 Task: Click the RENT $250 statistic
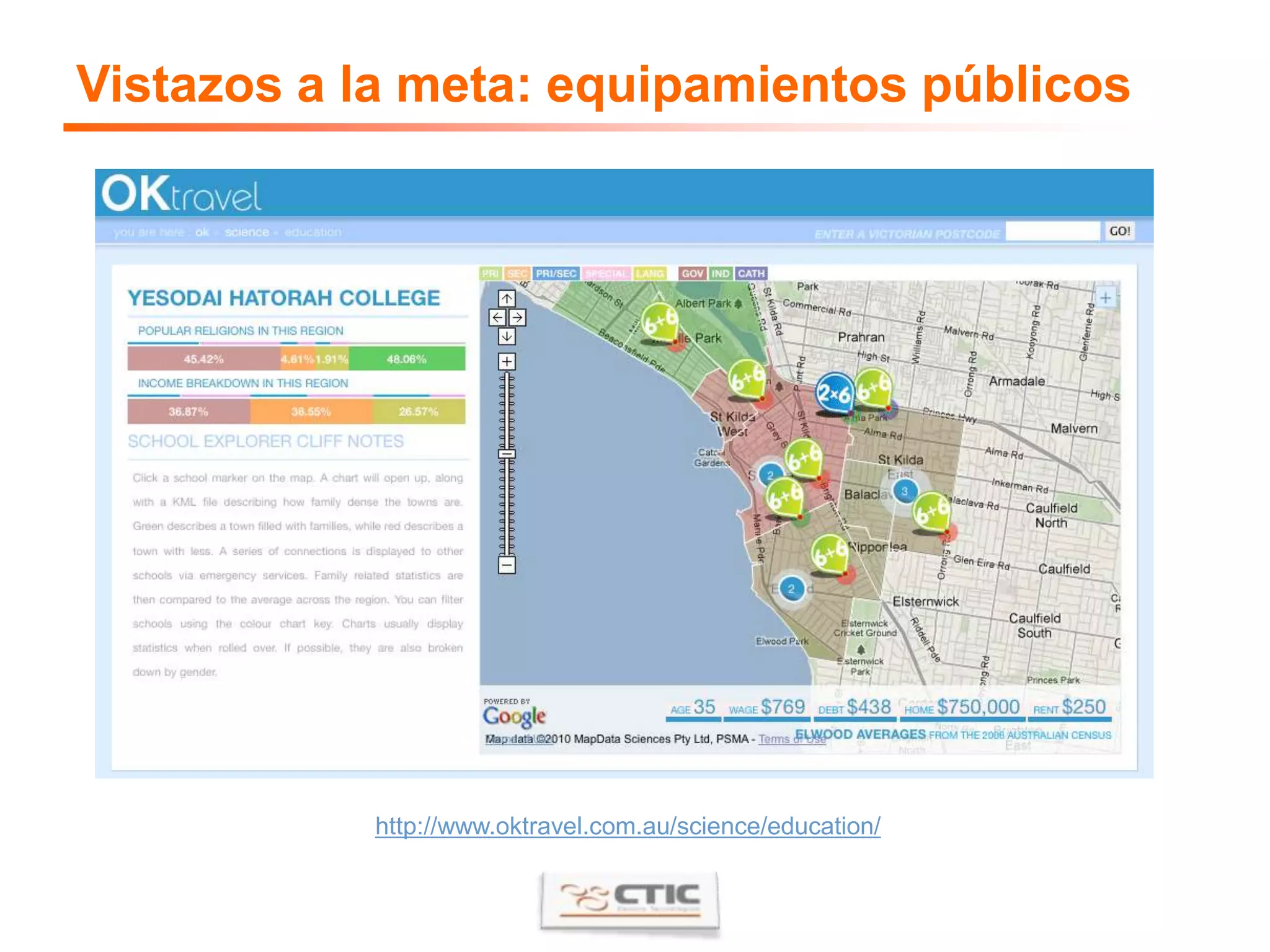point(1069,708)
